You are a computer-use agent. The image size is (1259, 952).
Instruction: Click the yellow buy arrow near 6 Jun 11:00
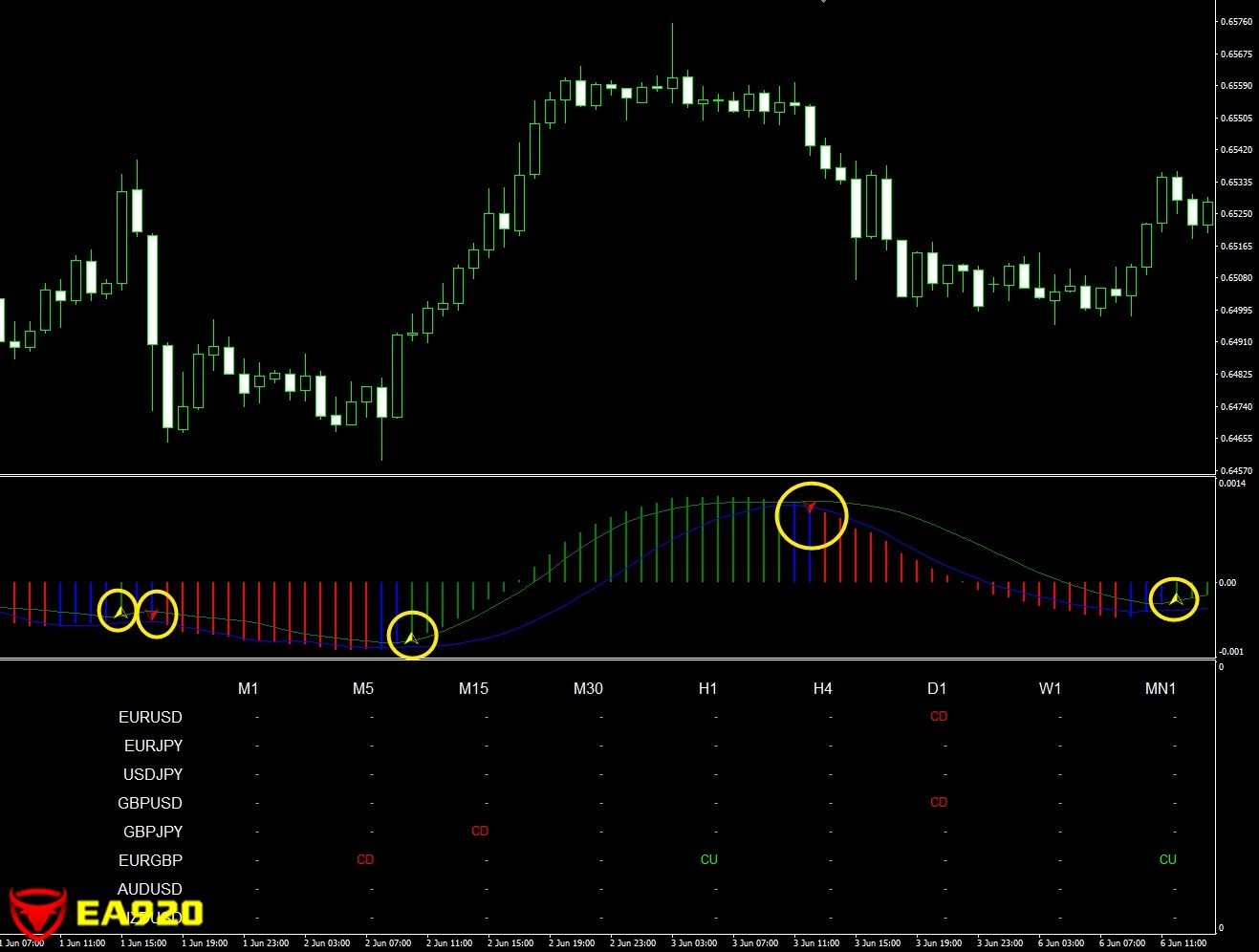click(x=1176, y=599)
